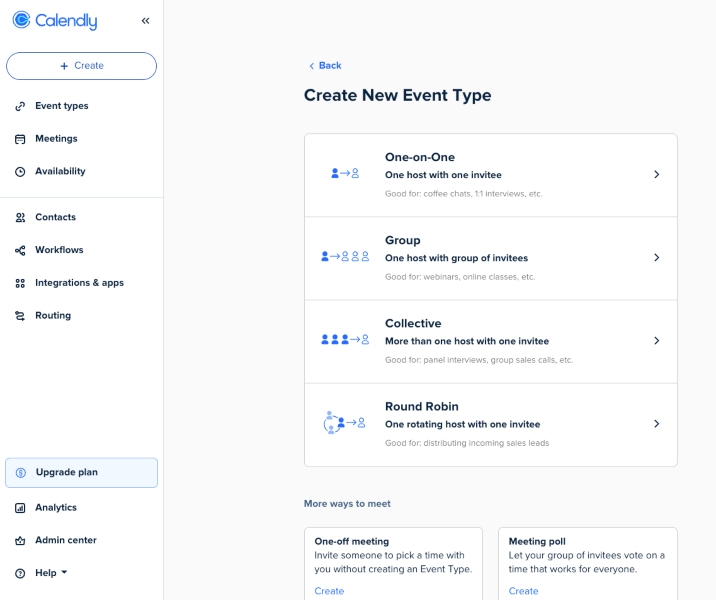Screen dimensions: 716x600
Task: Click 'One host with one invitee' text
Action: click(x=443, y=175)
